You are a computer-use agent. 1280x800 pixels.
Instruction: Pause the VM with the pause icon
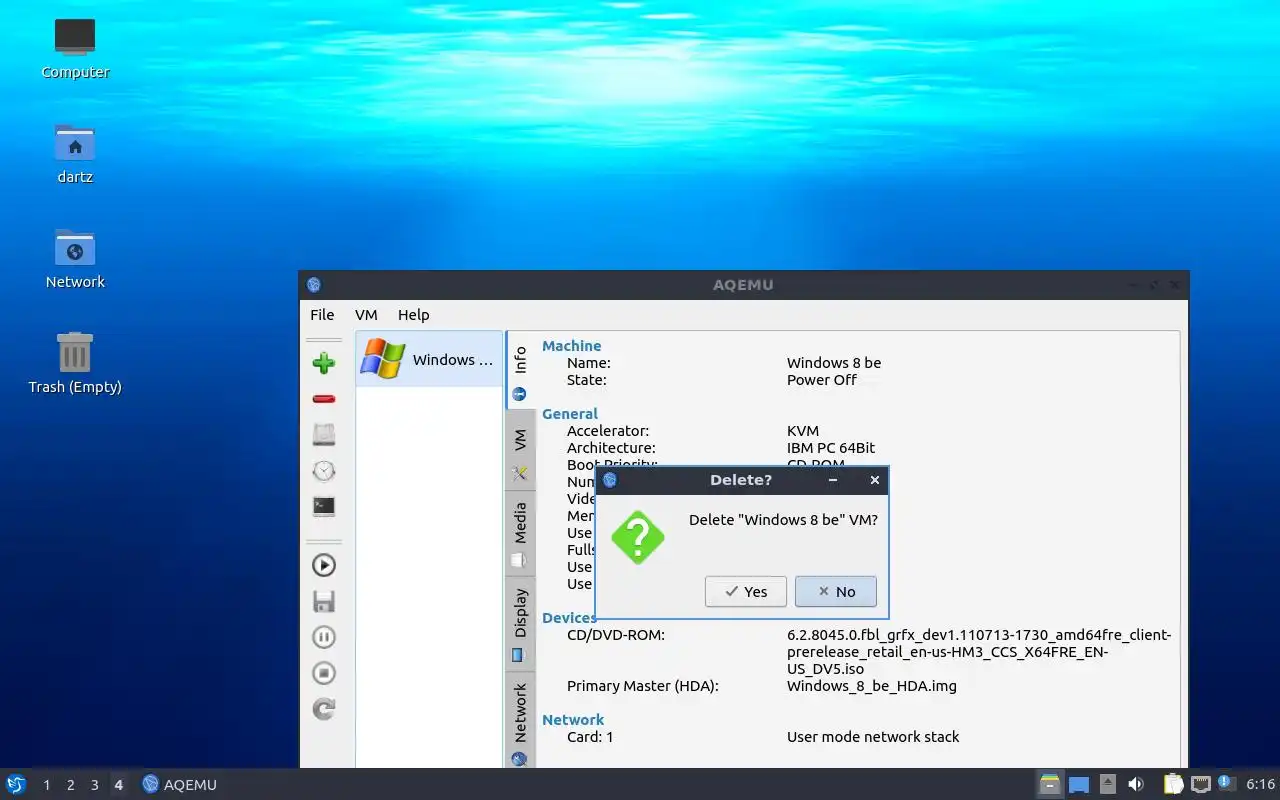click(323, 637)
